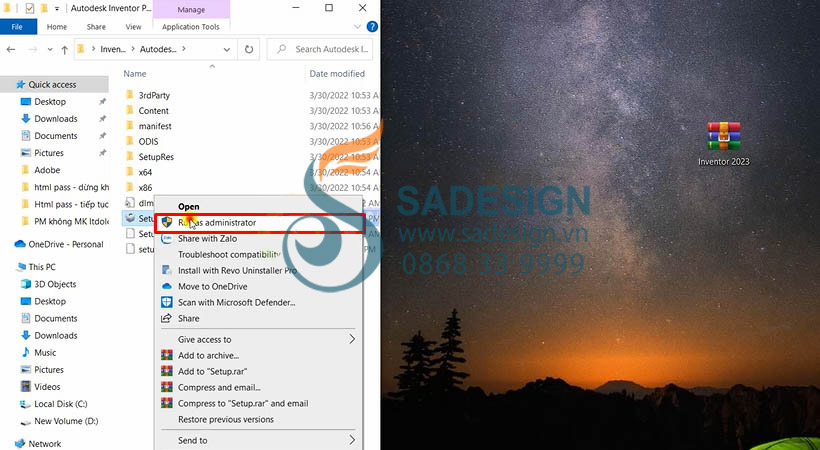Select the Content folder
This screenshot has width=820, height=450.
click(x=153, y=111)
